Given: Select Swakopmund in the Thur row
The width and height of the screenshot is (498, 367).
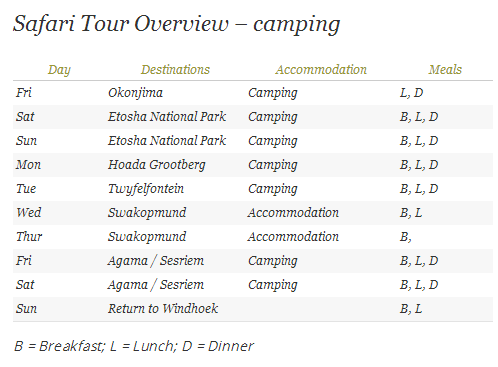Looking at the screenshot, I should [x=147, y=237].
